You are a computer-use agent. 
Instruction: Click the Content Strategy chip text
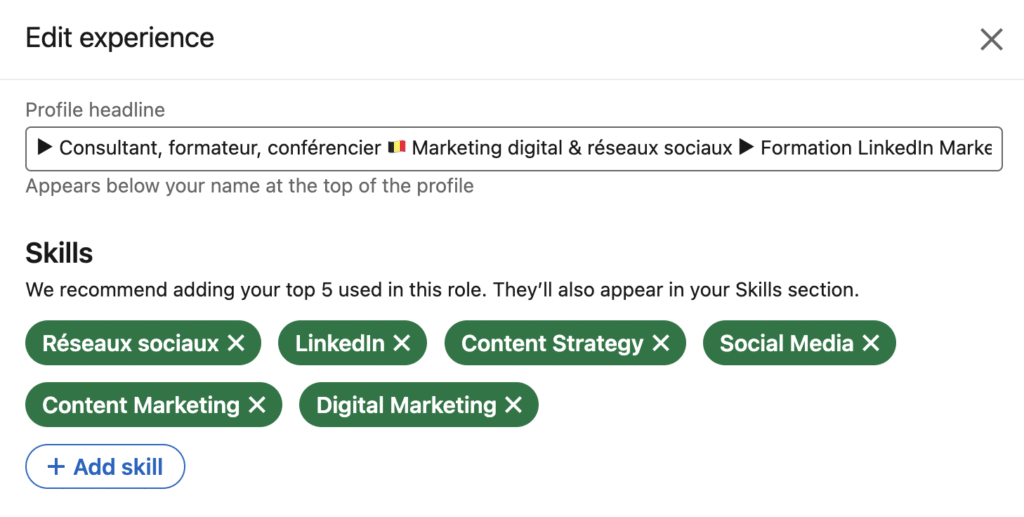pyautogui.click(x=552, y=344)
